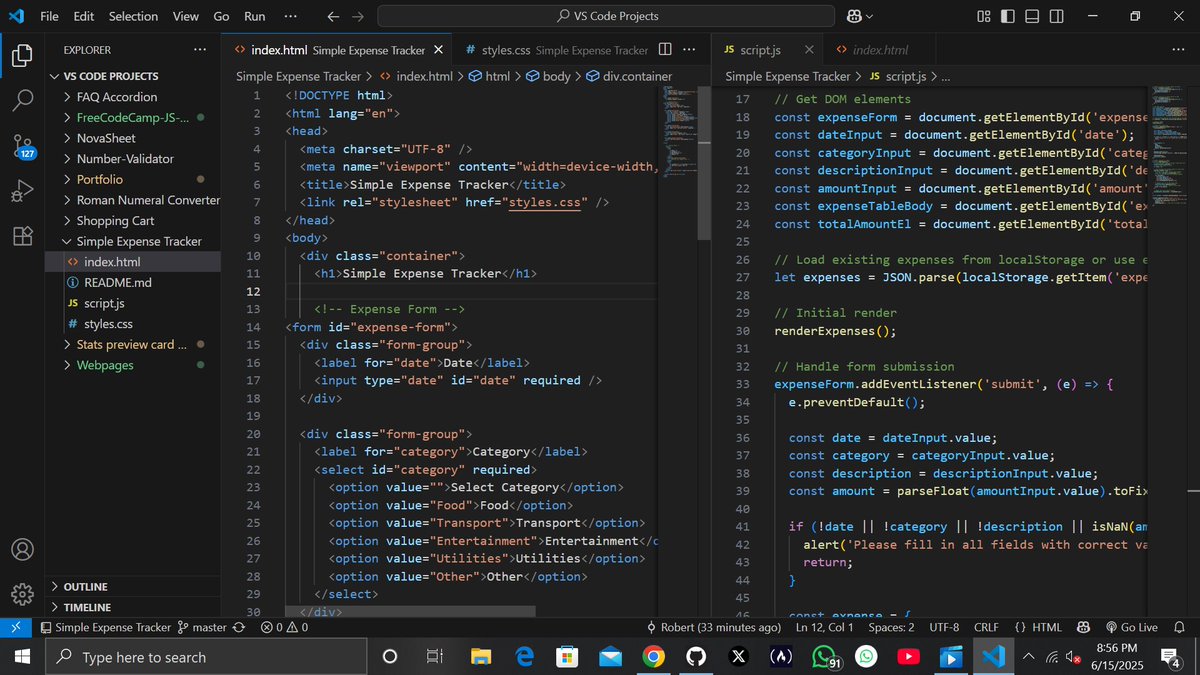Click the split editor right icon

click(665, 49)
